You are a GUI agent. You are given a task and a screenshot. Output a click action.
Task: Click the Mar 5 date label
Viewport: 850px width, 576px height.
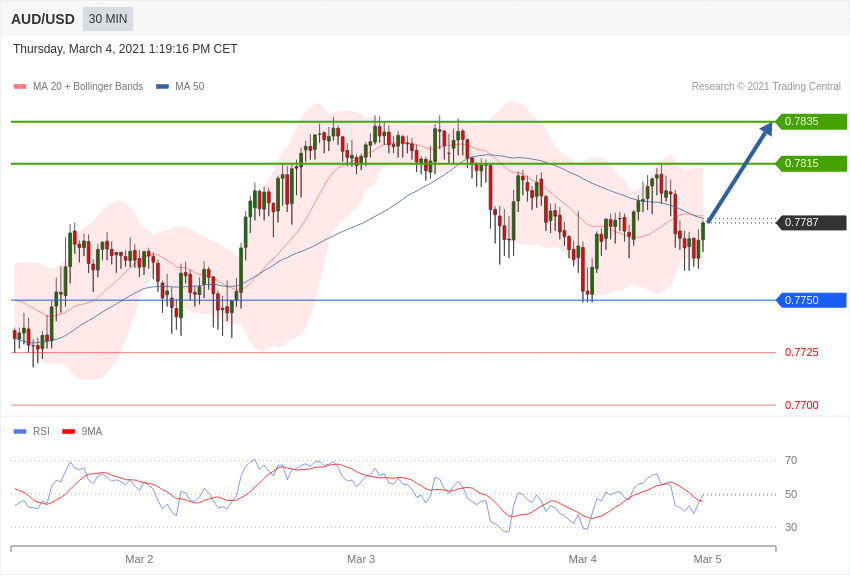pyautogui.click(x=707, y=559)
